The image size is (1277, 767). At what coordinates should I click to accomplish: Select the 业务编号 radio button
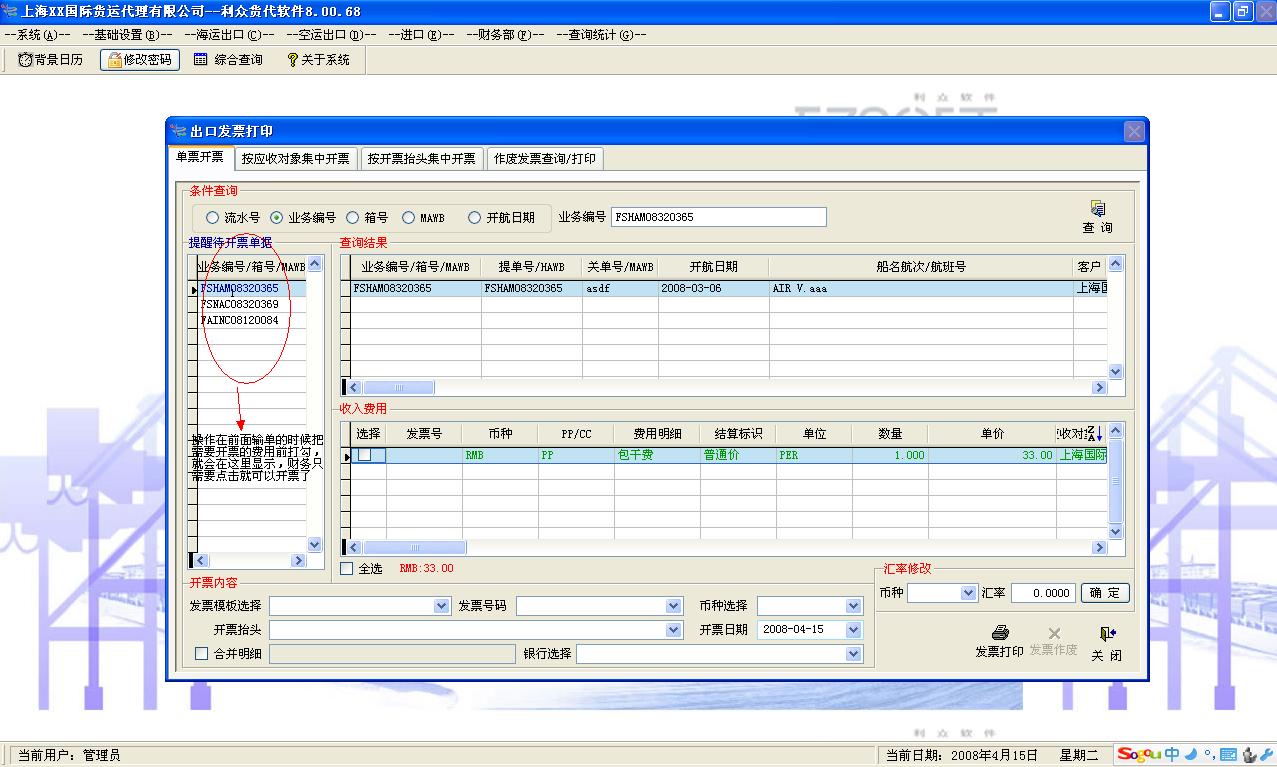click(276, 217)
